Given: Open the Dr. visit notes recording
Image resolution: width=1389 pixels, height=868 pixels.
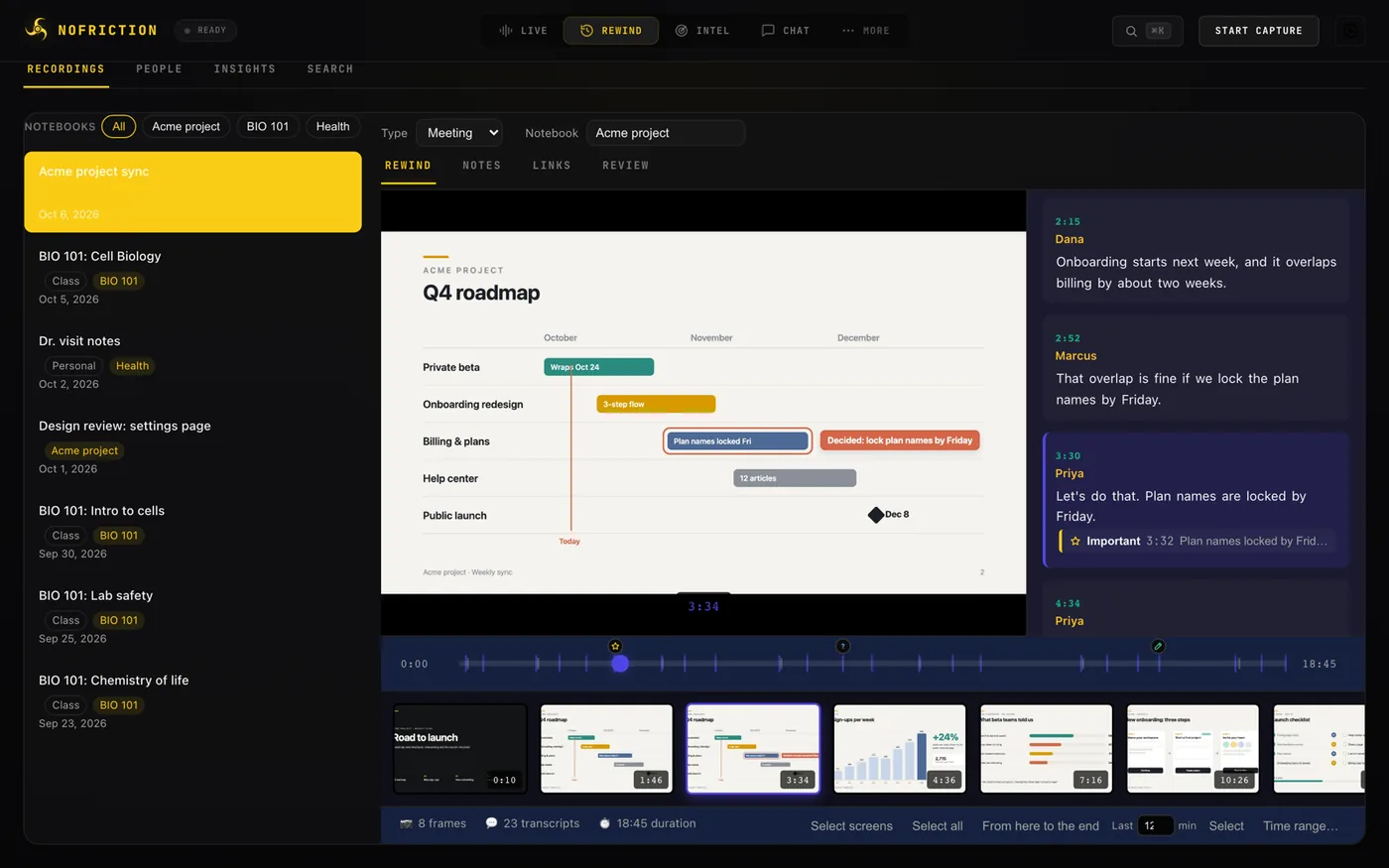Looking at the screenshot, I should (x=192, y=362).
